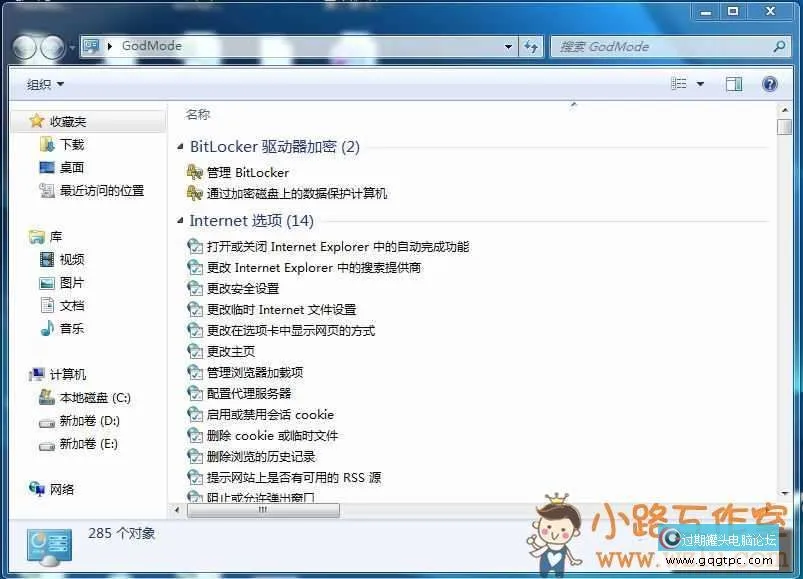
Task: Open 更改主页 settings item
Action: (230, 351)
